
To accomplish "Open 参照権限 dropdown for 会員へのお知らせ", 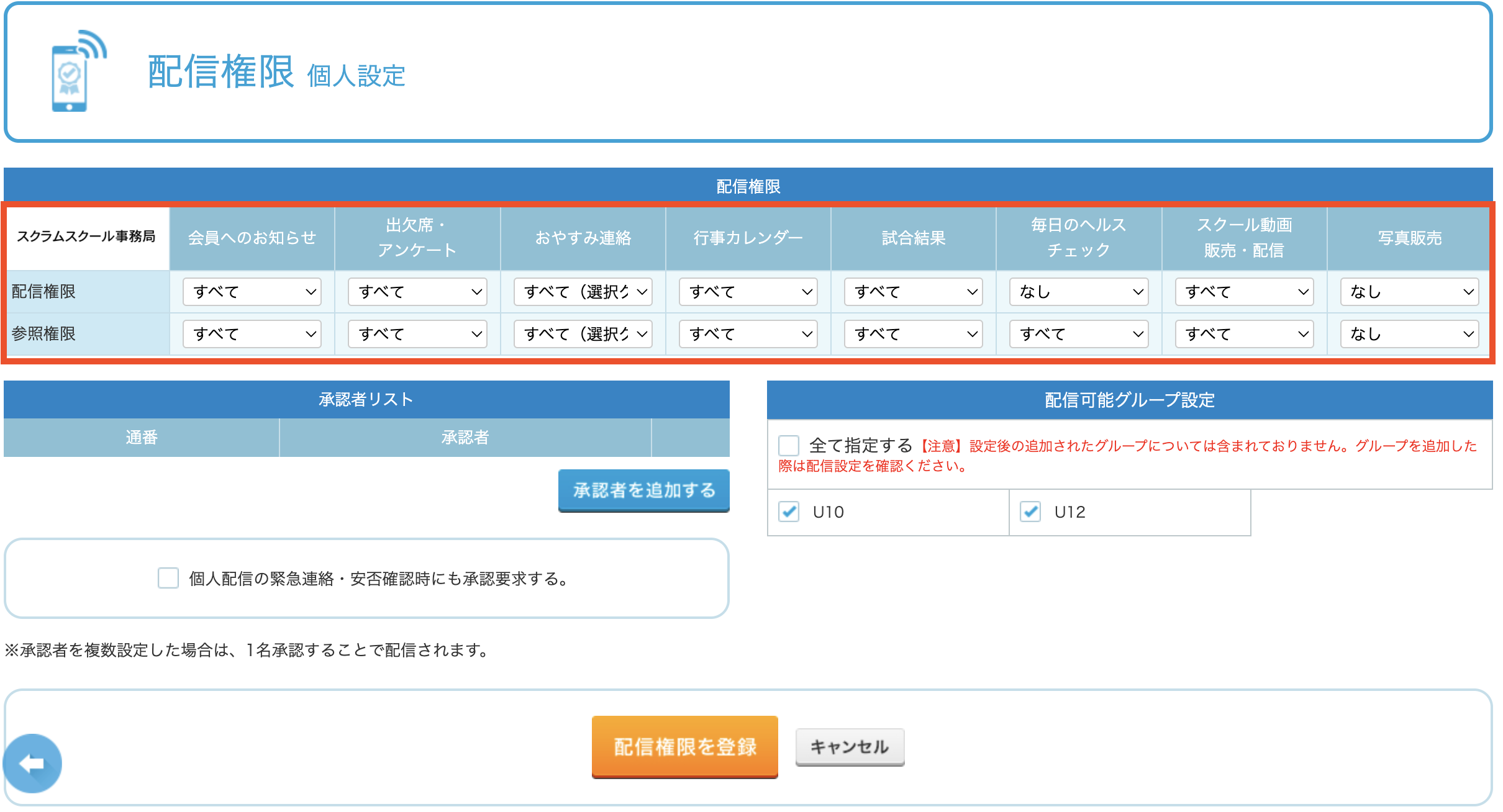I will pyautogui.click(x=252, y=334).
